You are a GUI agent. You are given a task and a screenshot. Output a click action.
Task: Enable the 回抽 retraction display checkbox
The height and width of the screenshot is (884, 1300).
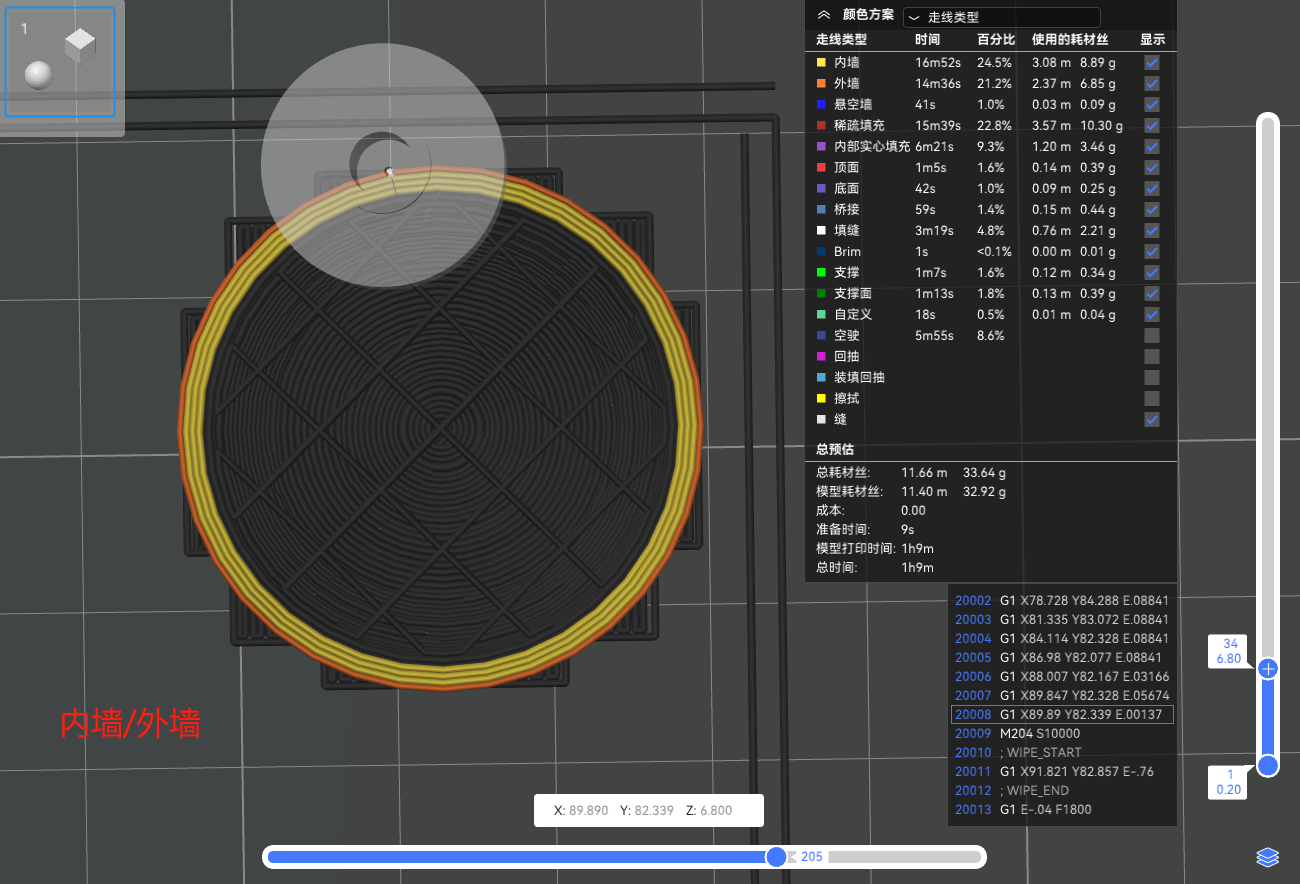pos(1152,357)
